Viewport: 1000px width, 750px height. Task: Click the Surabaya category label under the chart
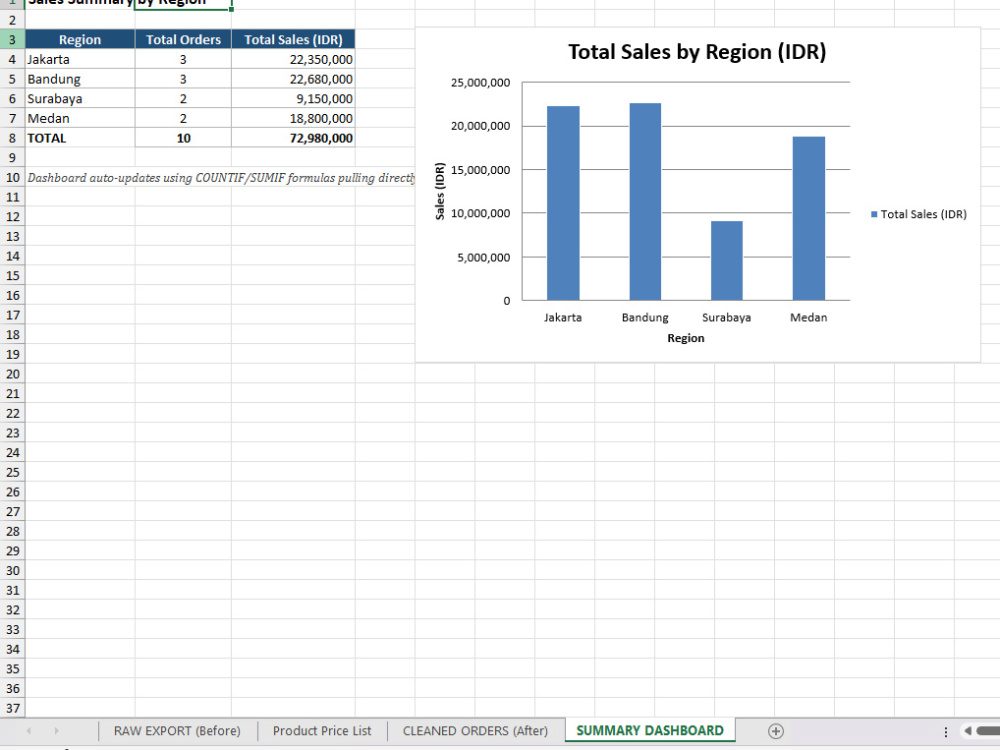[x=726, y=318]
